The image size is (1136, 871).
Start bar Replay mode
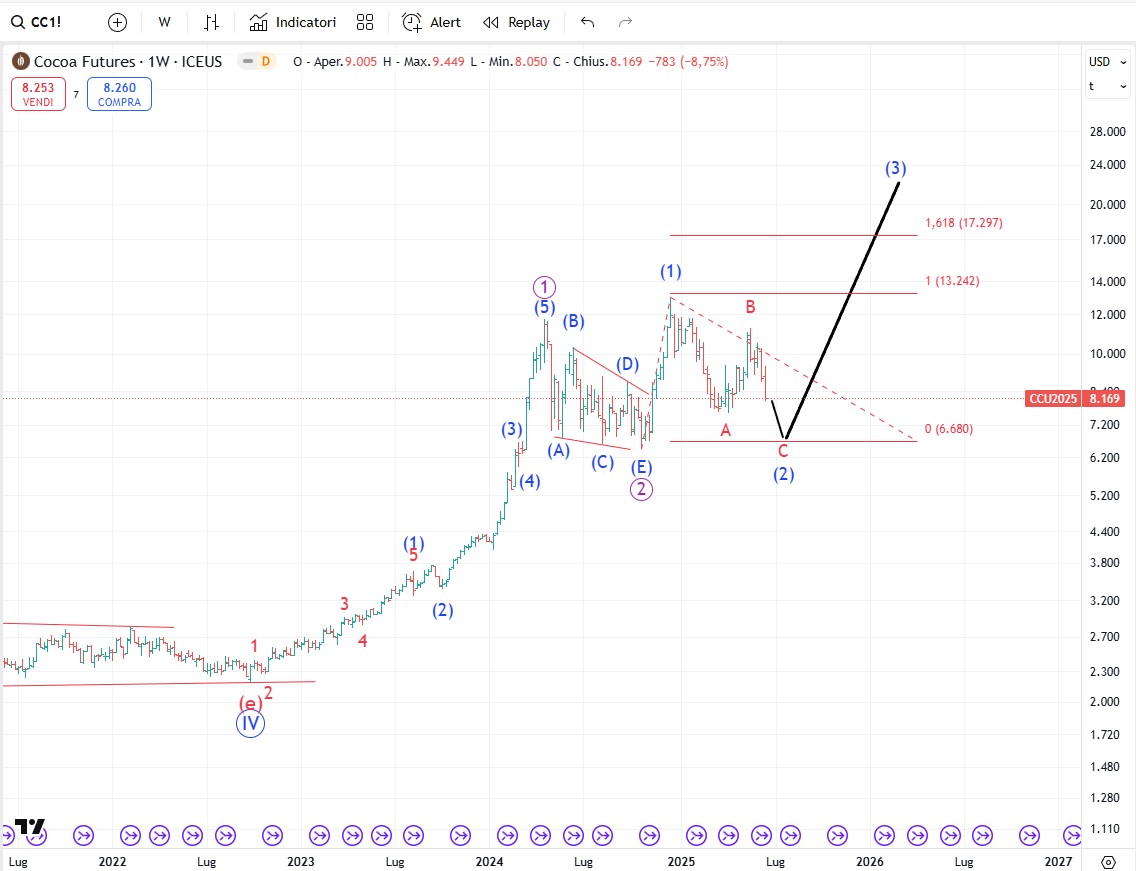coord(517,22)
